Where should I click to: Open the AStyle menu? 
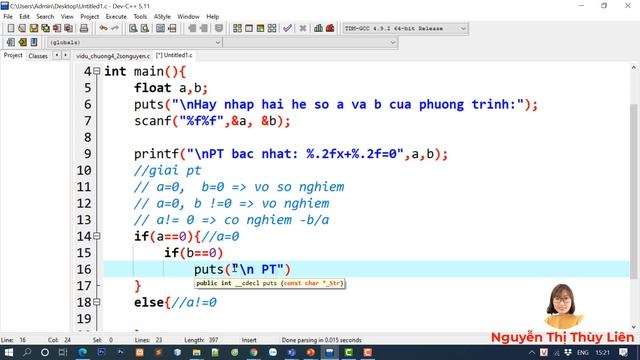point(162,16)
